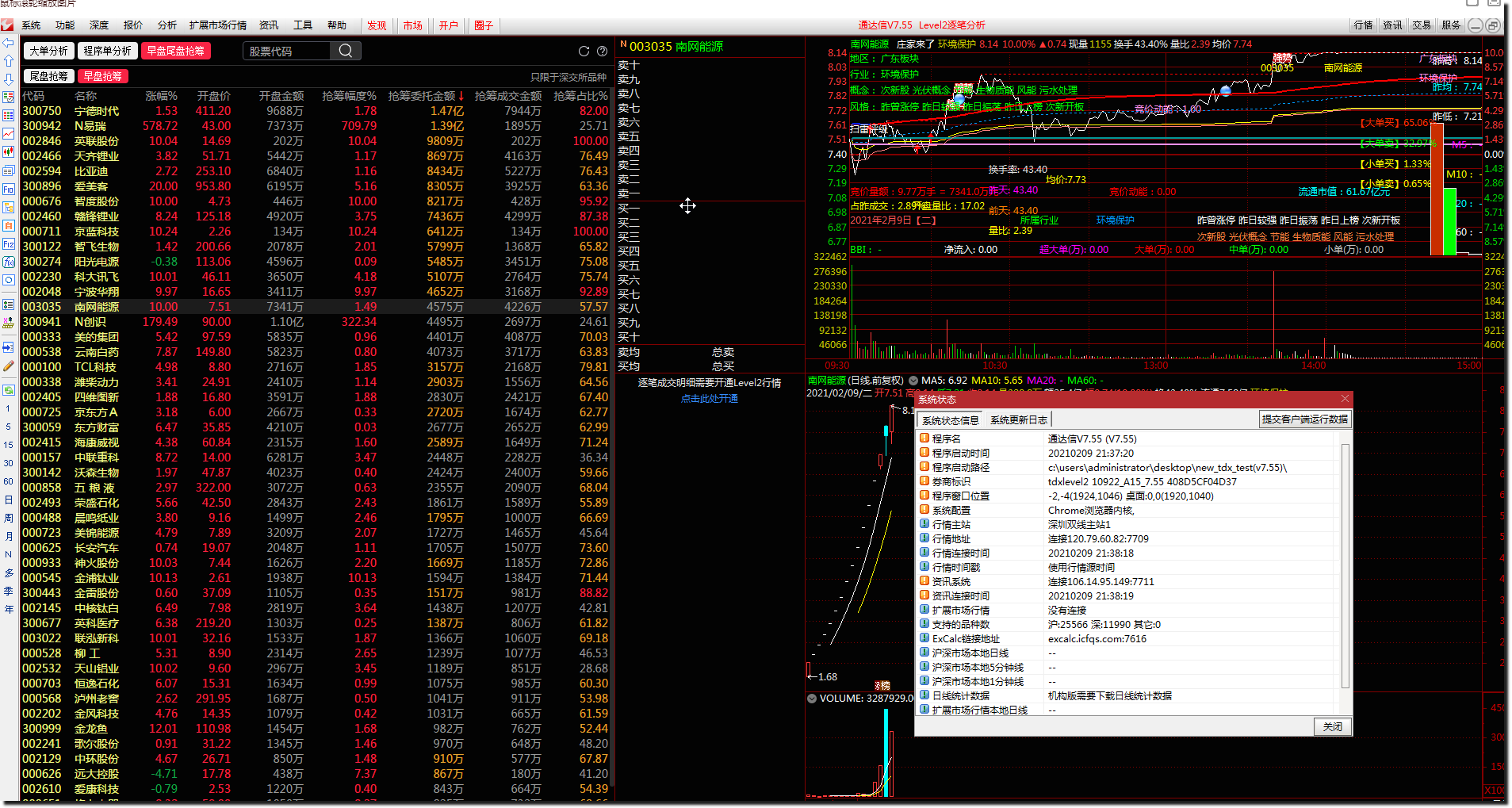This screenshot has width=1512, height=808.
Task: Click the 股票代码 search input field
Action: [286, 51]
